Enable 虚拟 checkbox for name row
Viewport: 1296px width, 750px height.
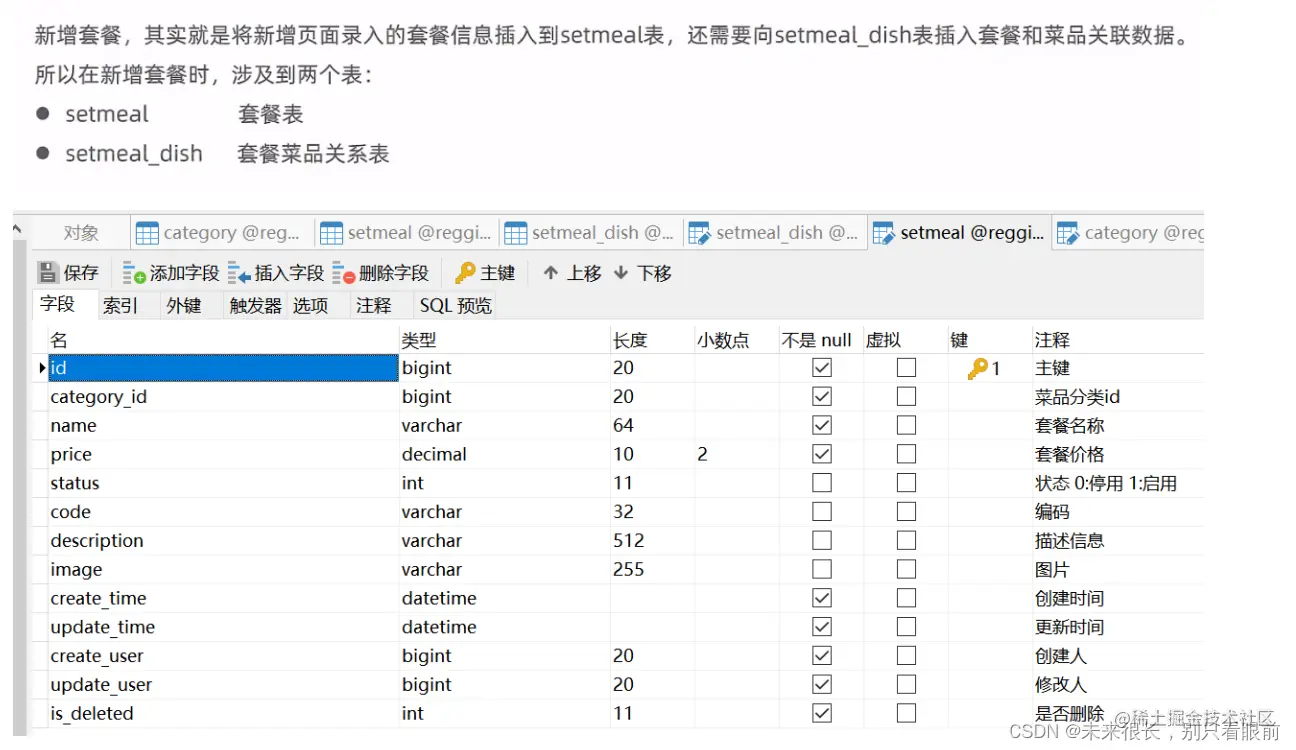pos(906,426)
